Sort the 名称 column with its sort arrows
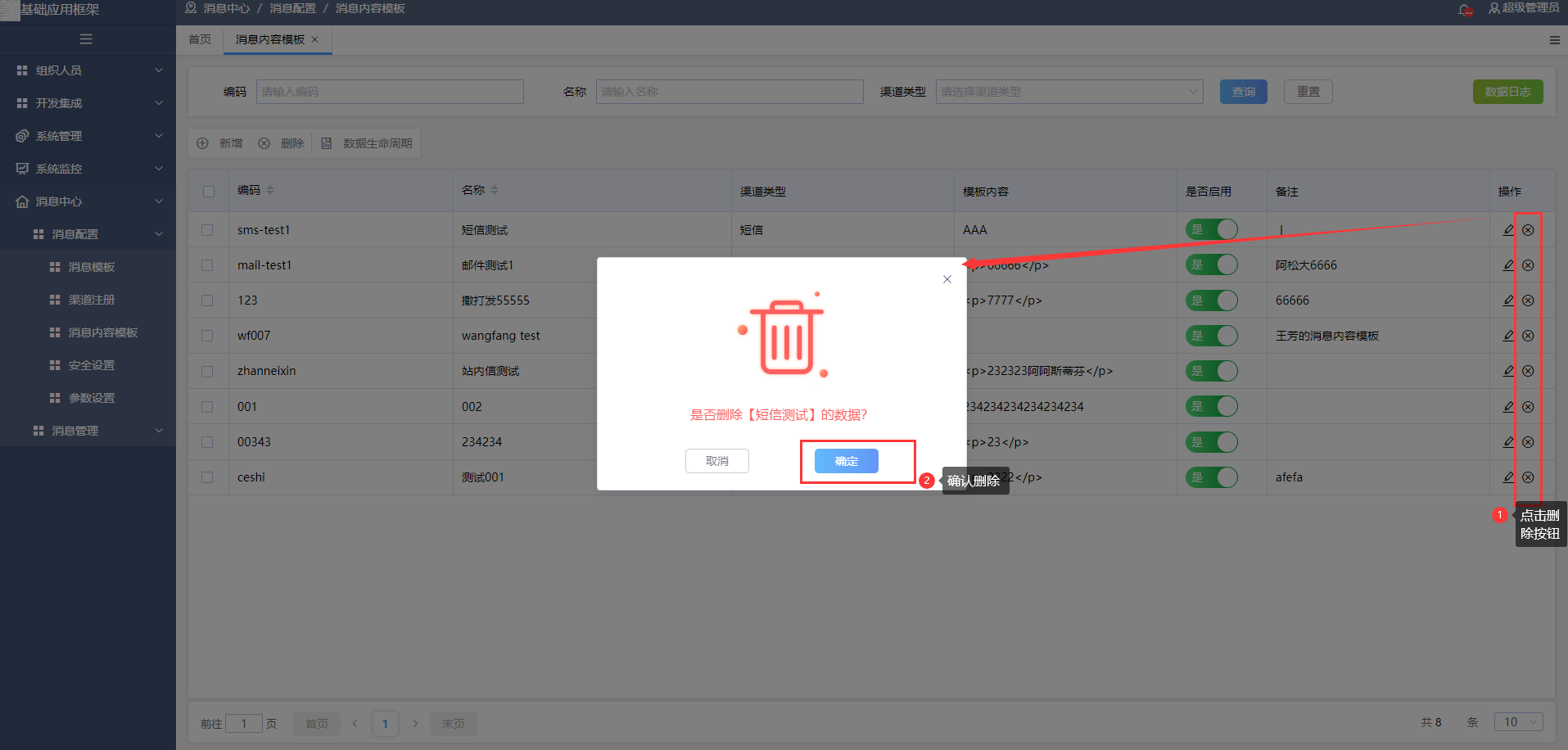This screenshot has width=1568, height=750. point(495,190)
